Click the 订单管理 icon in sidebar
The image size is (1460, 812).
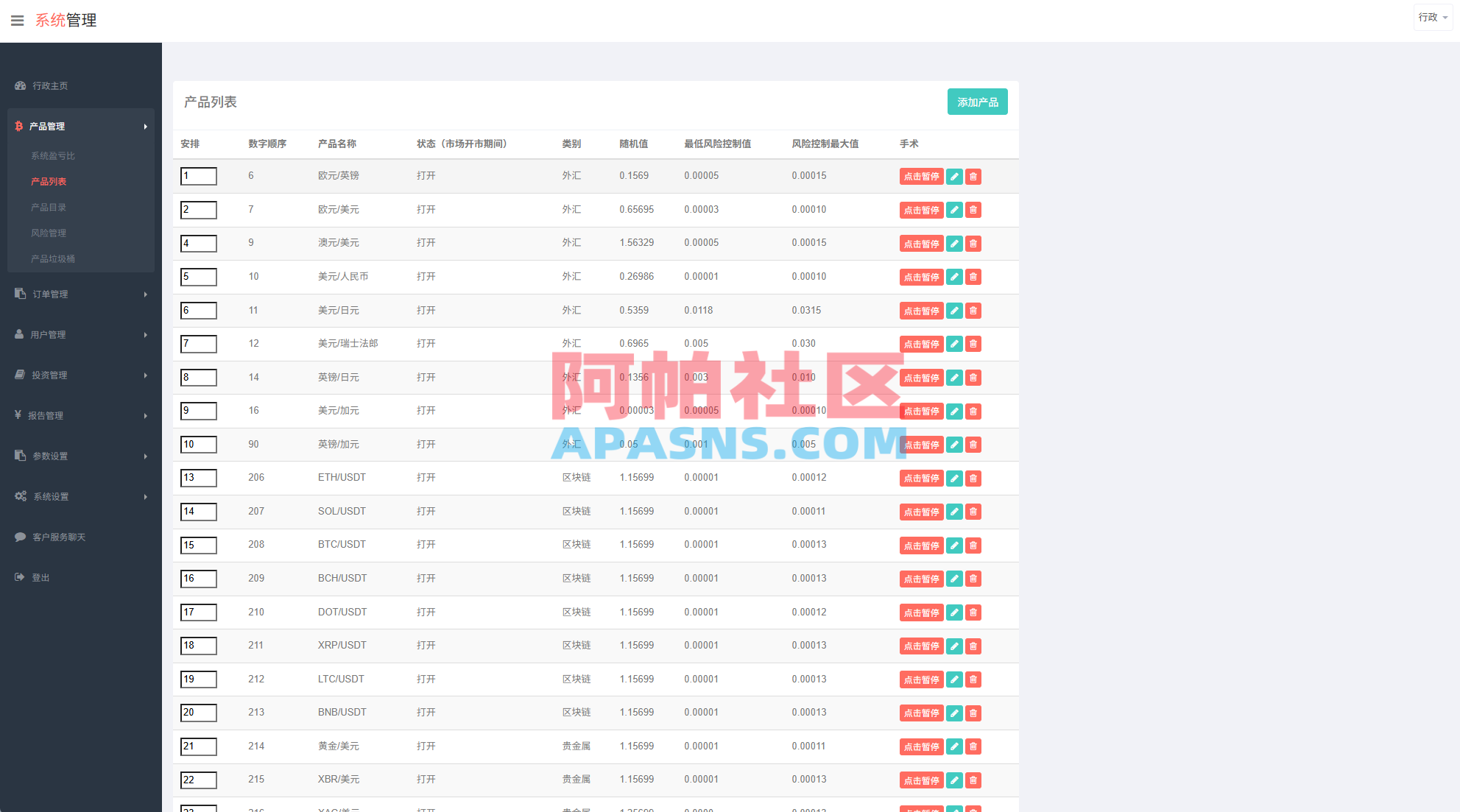pyautogui.click(x=18, y=293)
